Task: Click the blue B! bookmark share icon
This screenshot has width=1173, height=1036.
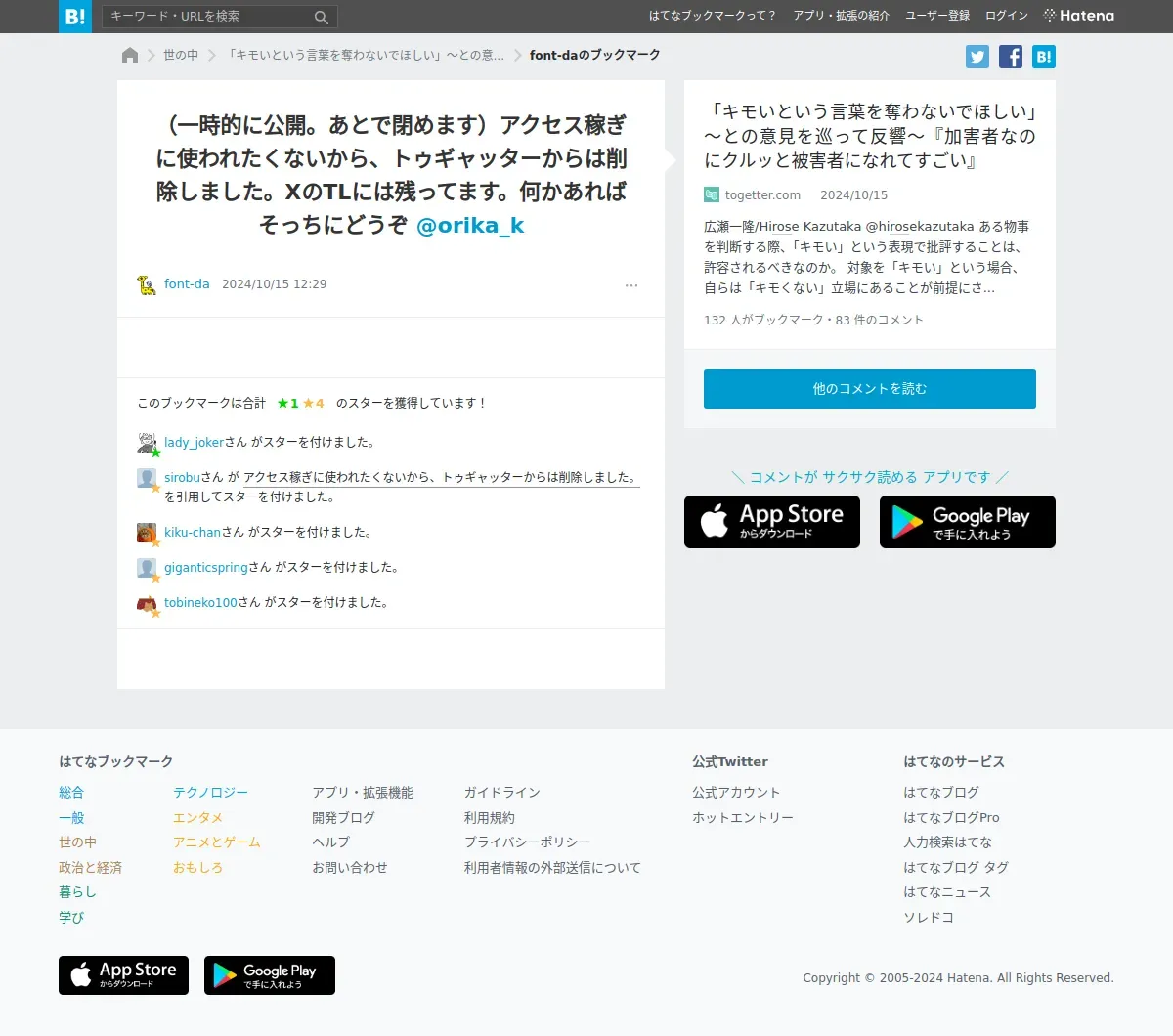Action: [x=1044, y=57]
